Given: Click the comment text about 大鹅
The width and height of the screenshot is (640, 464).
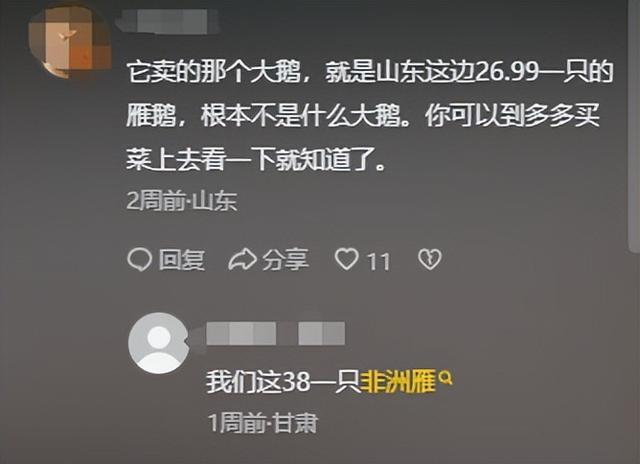Looking at the screenshot, I should pyautogui.click(x=370, y=116).
